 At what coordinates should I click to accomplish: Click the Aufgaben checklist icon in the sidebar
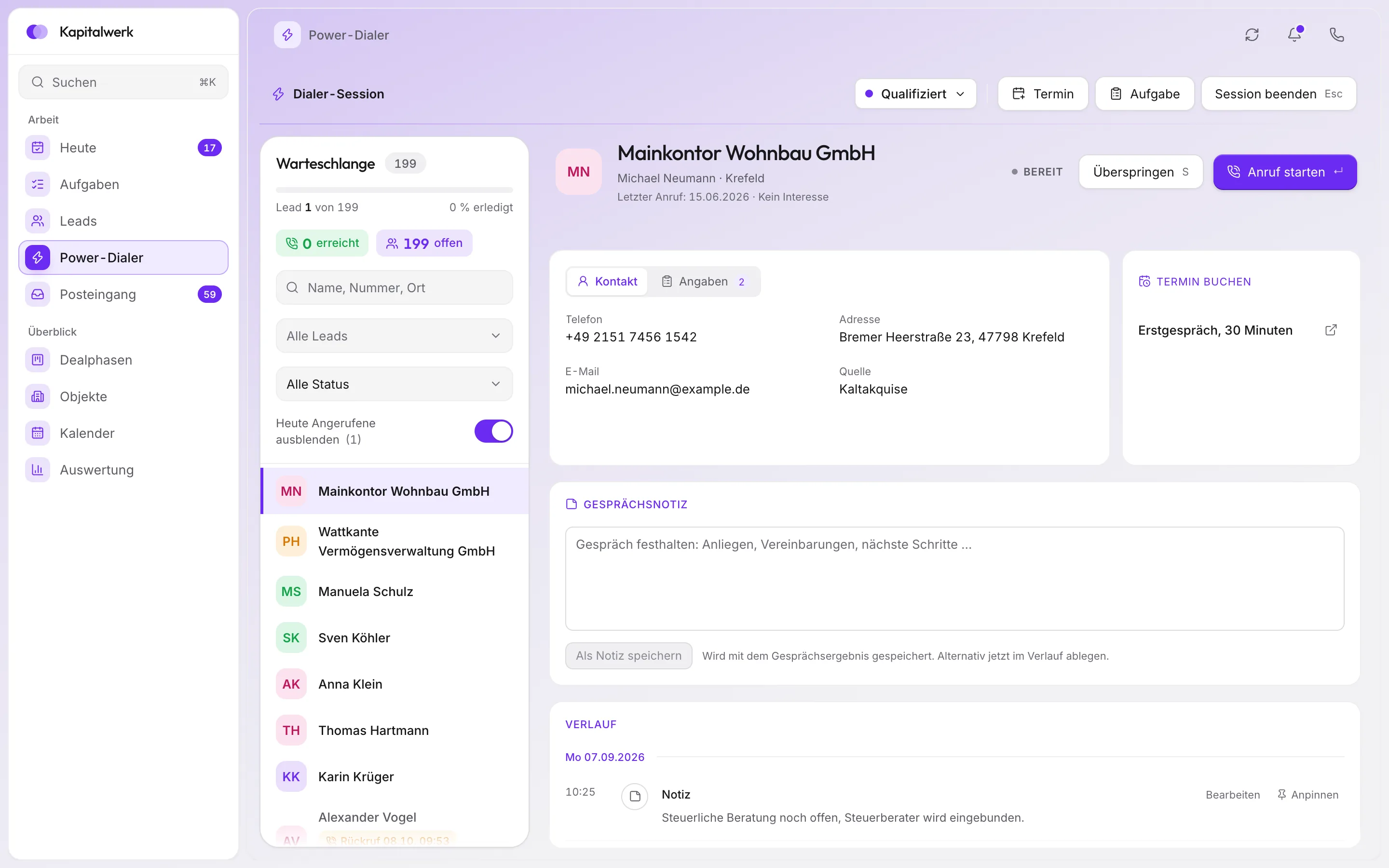tap(37, 184)
